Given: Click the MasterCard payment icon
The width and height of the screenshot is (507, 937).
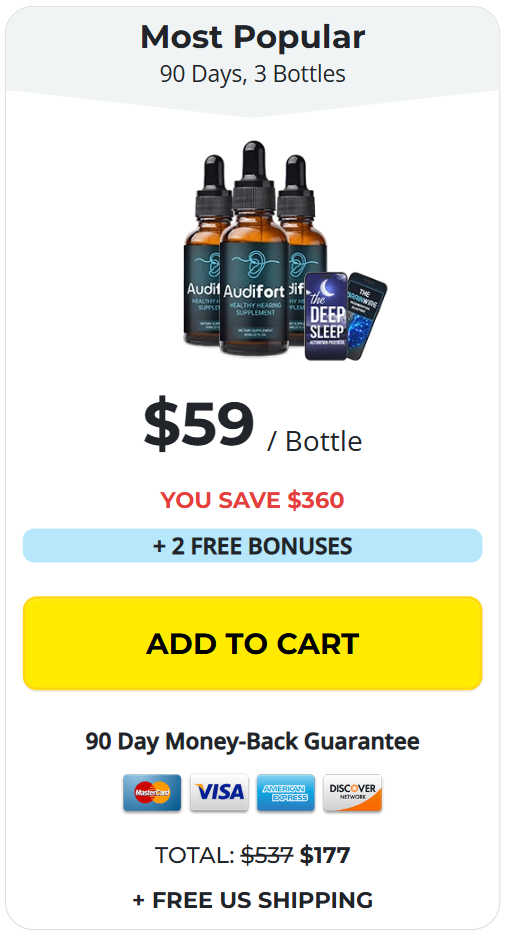Looking at the screenshot, I should click(152, 793).
